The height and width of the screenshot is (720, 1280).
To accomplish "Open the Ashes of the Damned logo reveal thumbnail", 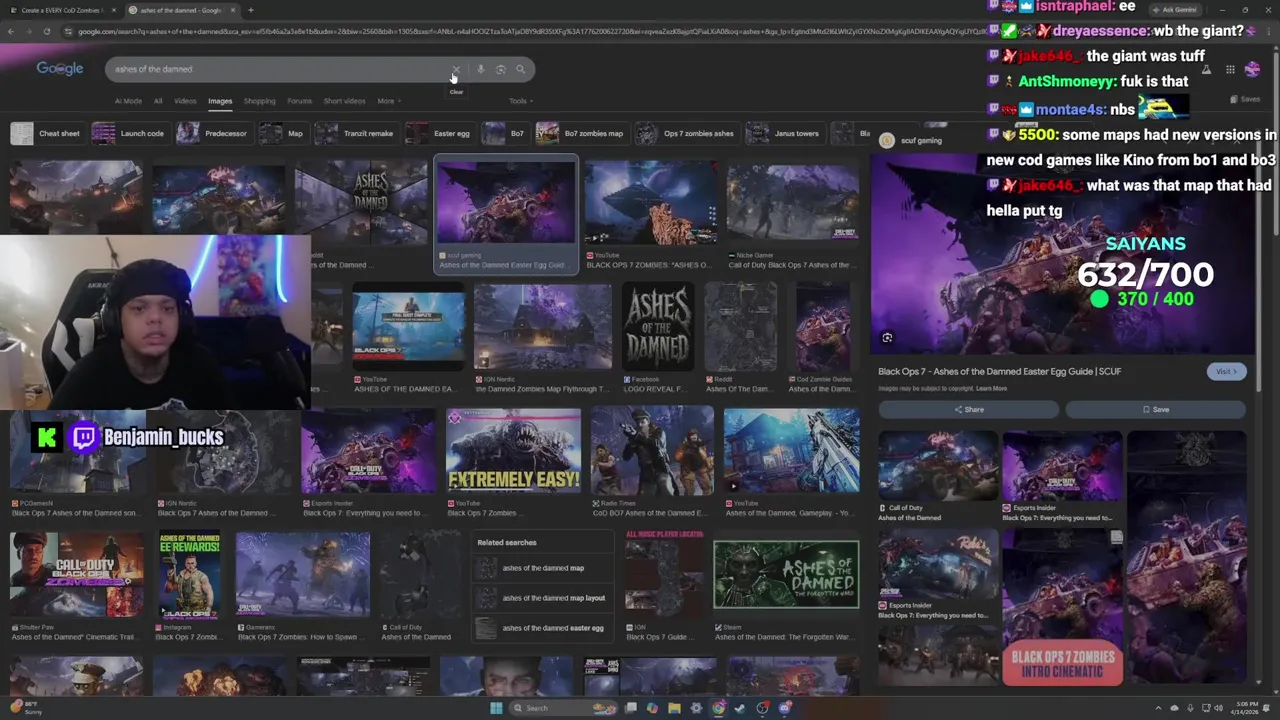I will coord(657,326).
